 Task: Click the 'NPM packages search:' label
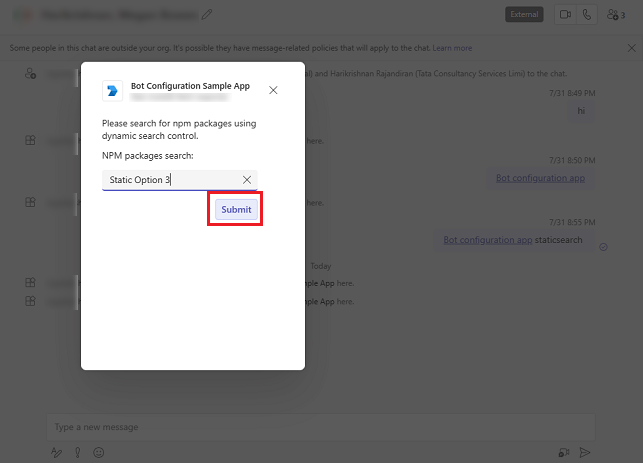(x=148, y=156)
